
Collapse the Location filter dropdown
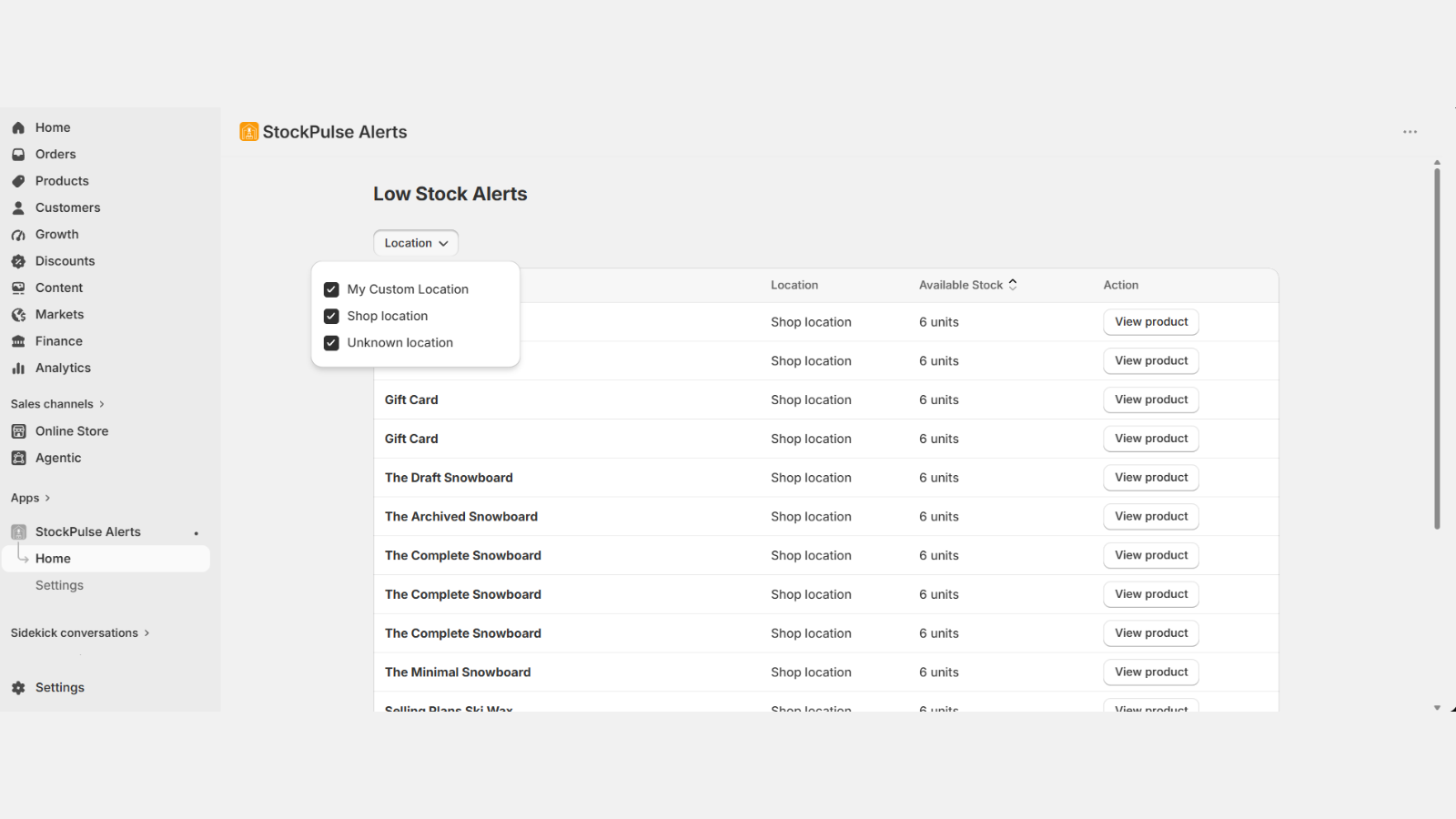click(x=416, y=243)
